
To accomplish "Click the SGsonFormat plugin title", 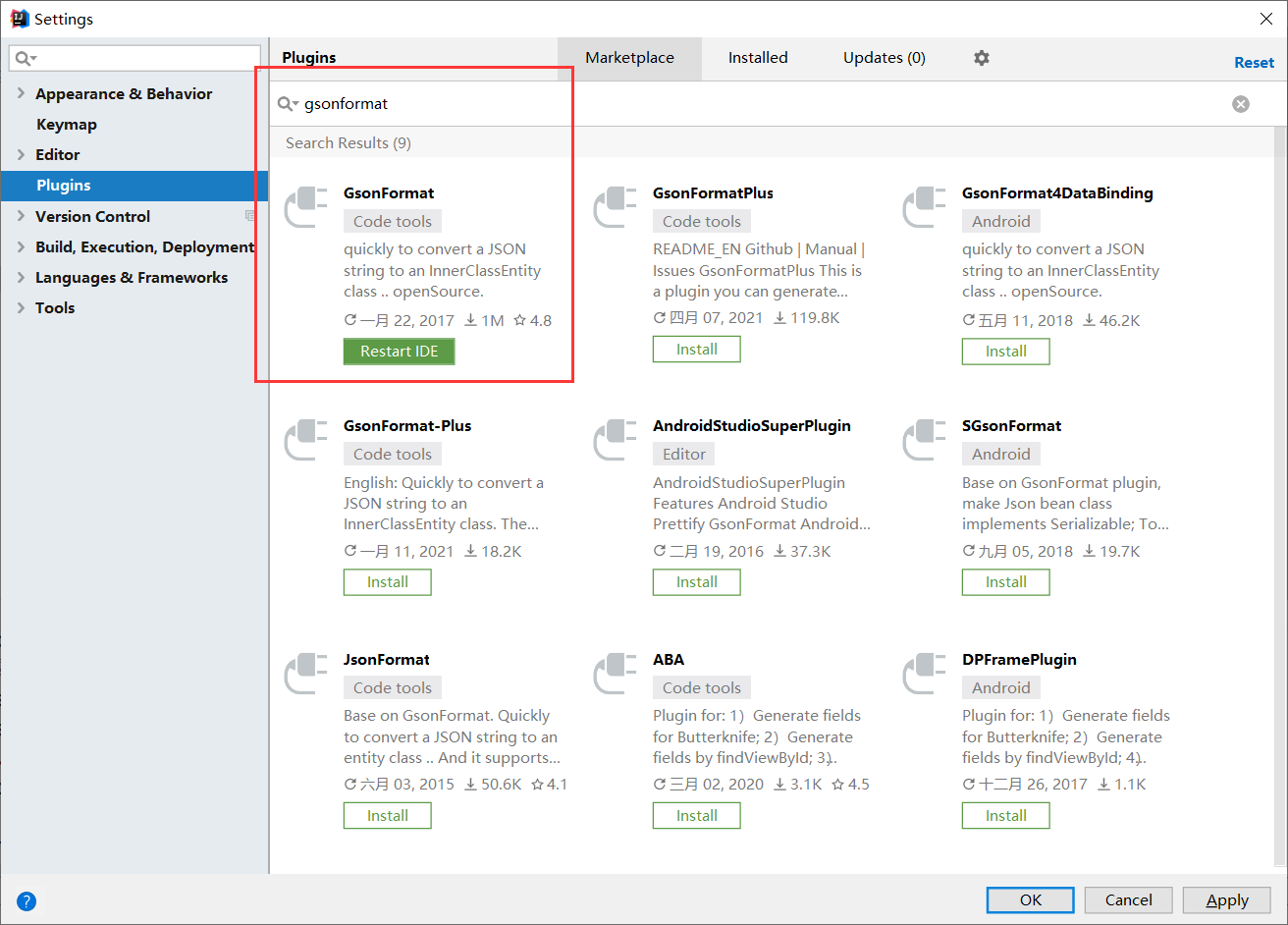I will click(x=1011, y=426).
